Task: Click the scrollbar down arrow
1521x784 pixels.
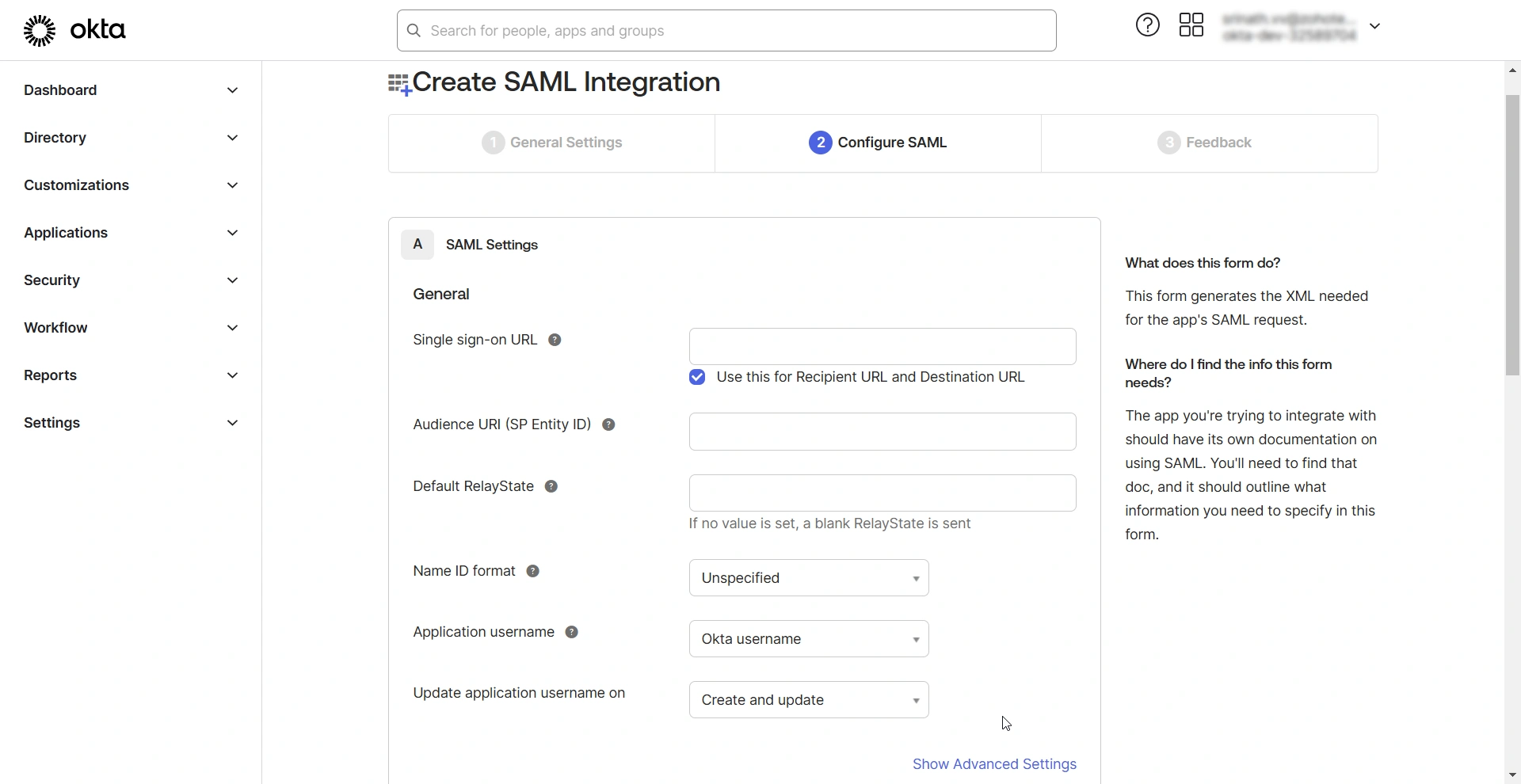Action: point(1511,774)
